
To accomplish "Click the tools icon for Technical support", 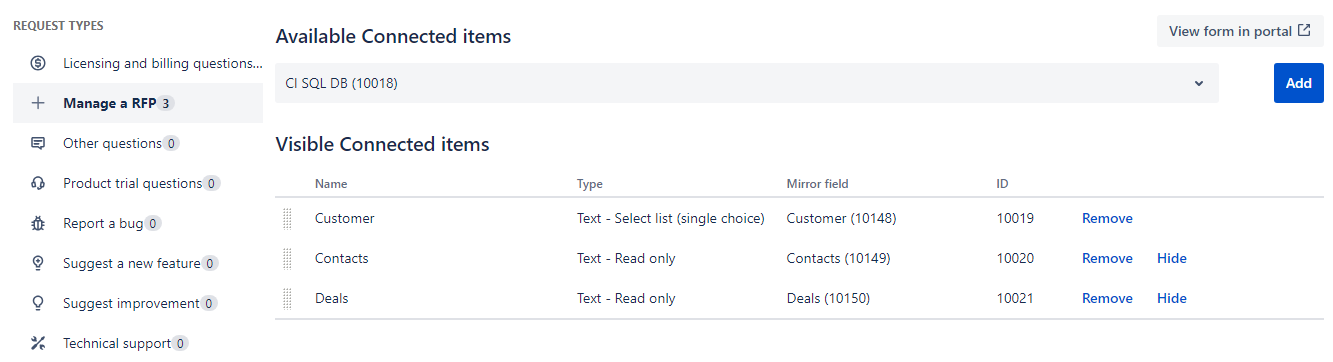I will click(x=38, y=343).
